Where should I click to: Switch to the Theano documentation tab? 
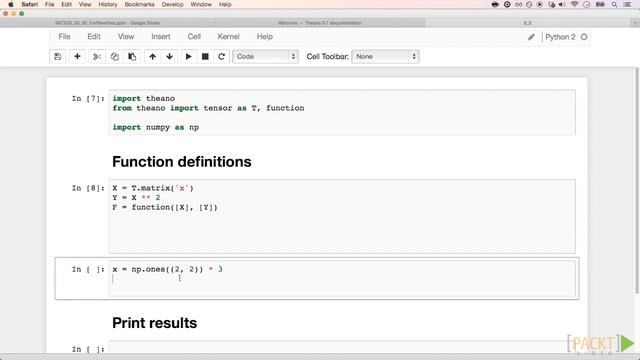320,23
